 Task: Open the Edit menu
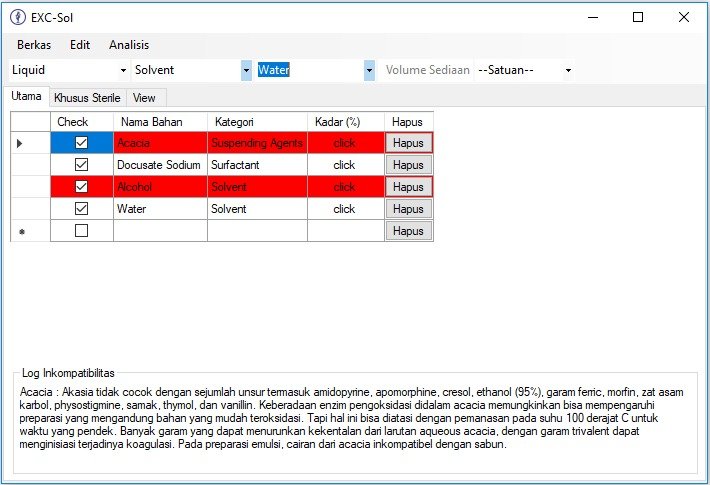(80, 45)
